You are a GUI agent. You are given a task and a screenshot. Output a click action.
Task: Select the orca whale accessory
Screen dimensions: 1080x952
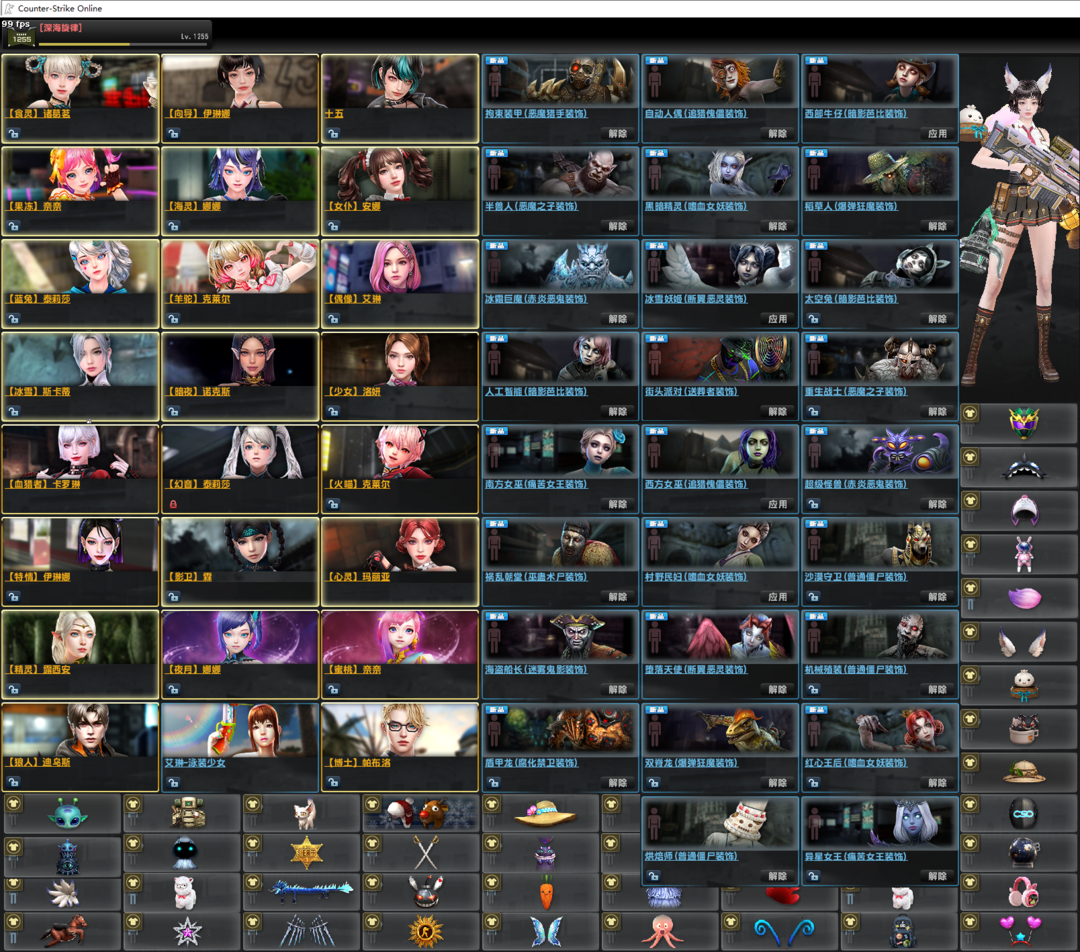[1024, 468]
